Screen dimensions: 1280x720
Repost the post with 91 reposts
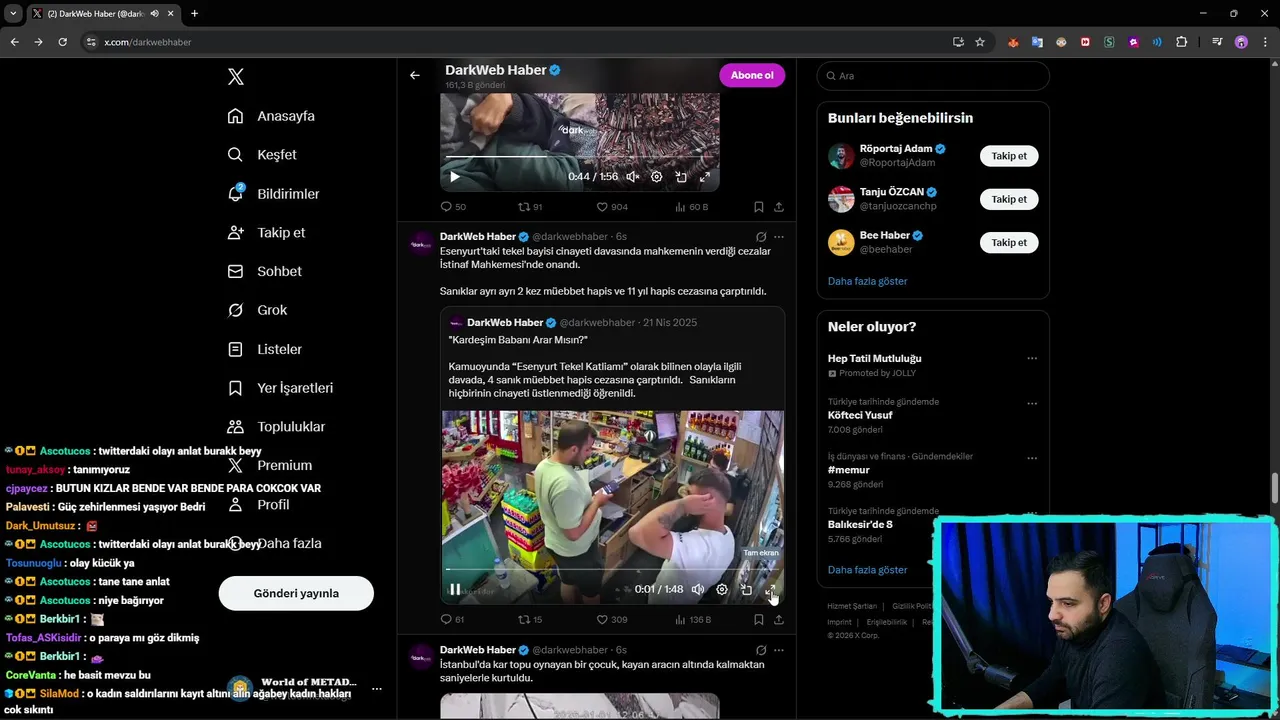tap(530, 207)
